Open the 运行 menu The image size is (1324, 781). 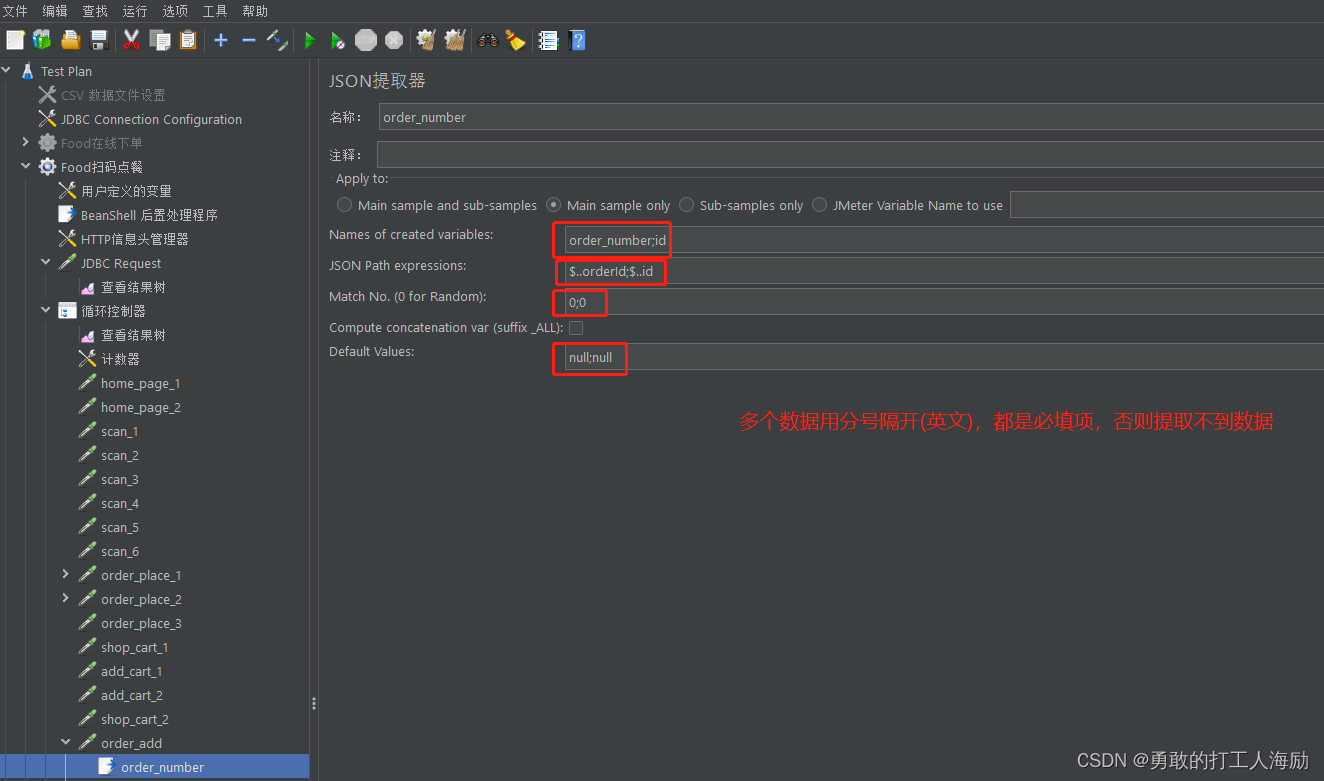(x=135, y=11)
